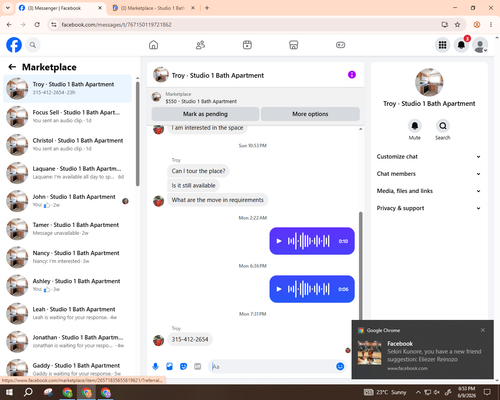Open a new browser tab

(x=207, y=8)
